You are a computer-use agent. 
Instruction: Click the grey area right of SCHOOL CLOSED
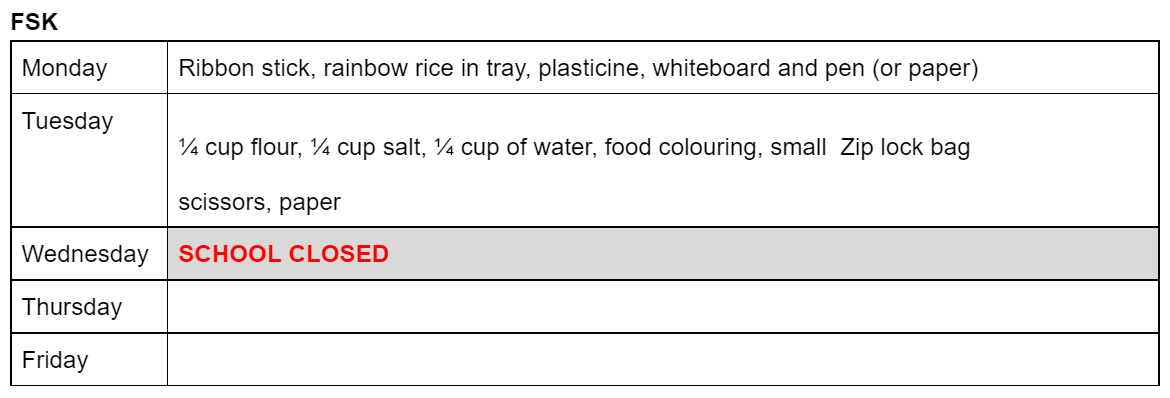point(772,254)
